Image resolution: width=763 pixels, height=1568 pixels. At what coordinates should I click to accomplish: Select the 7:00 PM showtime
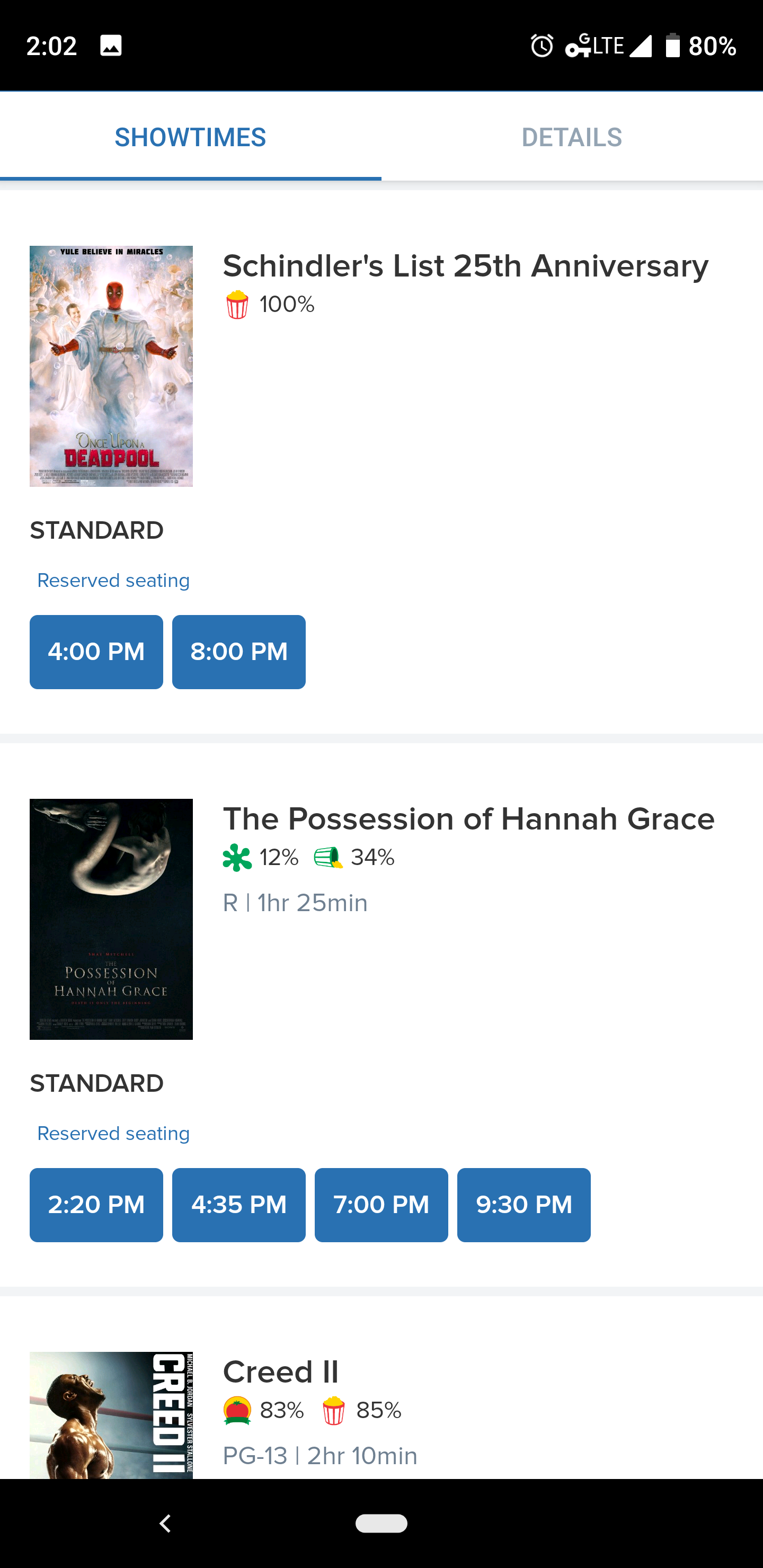(381, 1205)
